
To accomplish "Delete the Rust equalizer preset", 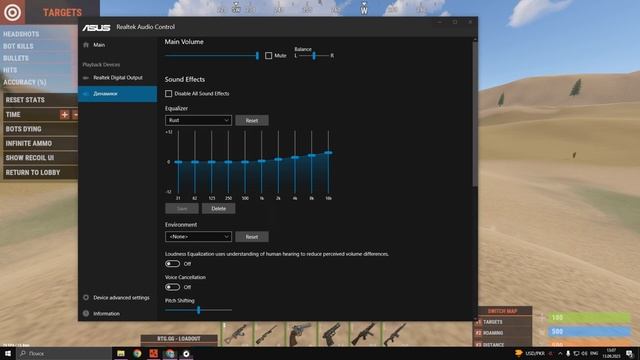I will [218, 209].
